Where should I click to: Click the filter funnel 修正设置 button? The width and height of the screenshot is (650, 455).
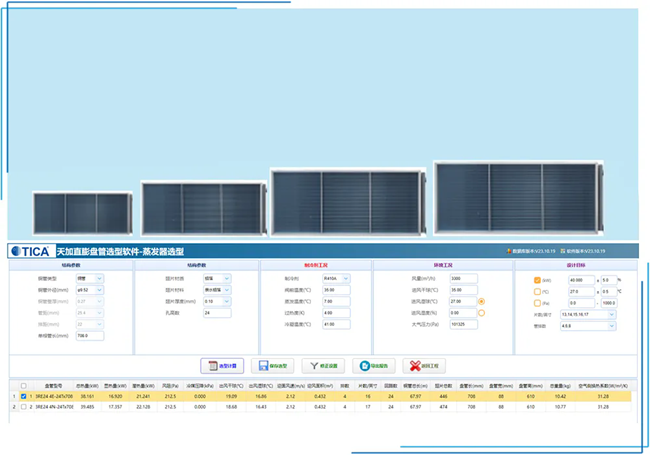tap(323, 366)
